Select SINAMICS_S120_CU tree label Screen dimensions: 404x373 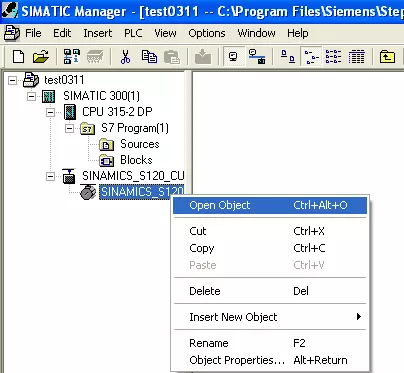(x=133, y=176)
